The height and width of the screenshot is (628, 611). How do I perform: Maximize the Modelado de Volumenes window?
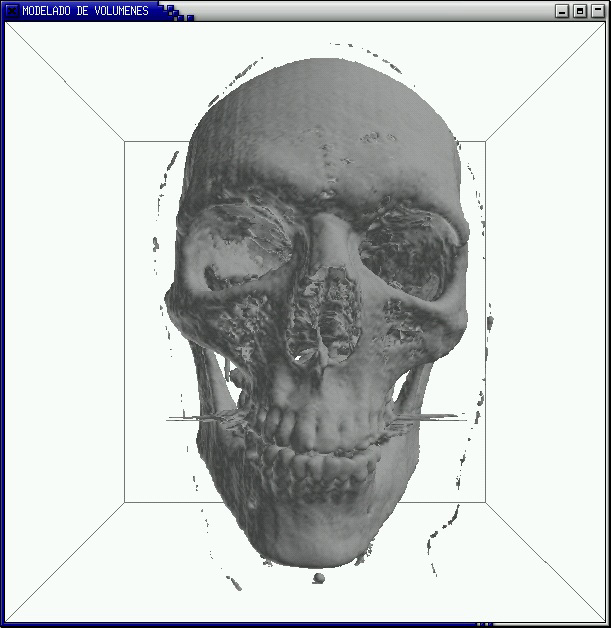(580, 11)
